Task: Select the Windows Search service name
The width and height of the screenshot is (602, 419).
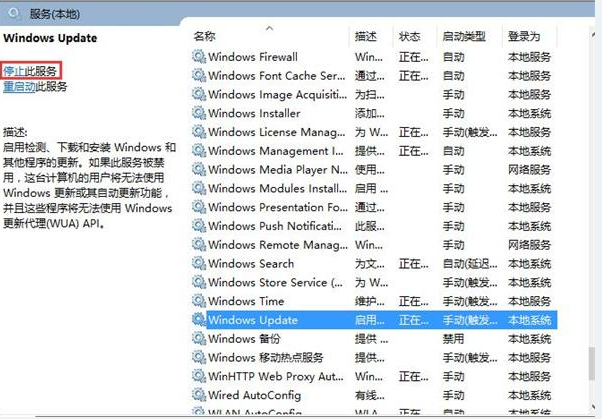Action: click(x=251, y=264)
